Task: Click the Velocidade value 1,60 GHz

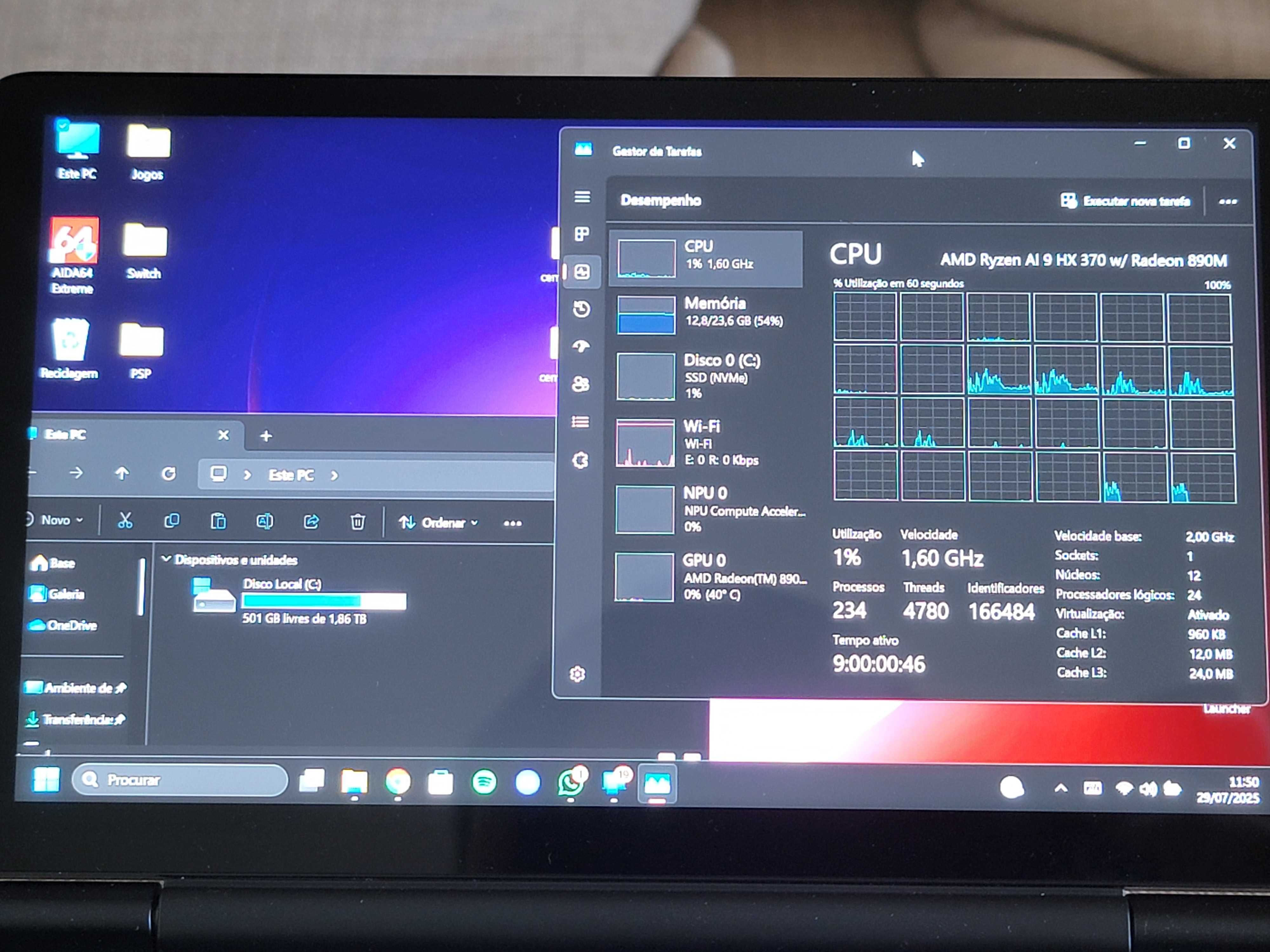Action: point(942,558)
